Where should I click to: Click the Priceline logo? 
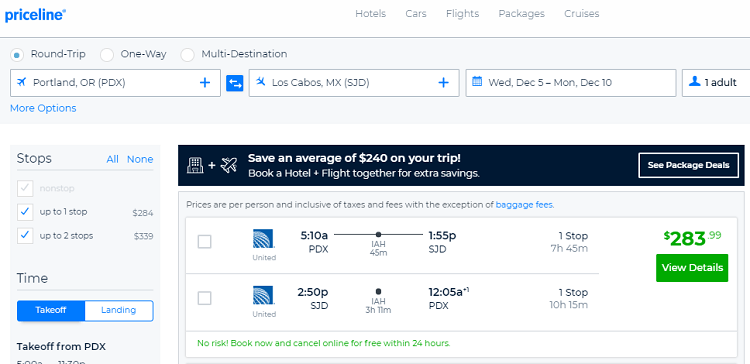pyautogui.click(x=35, y=15)
